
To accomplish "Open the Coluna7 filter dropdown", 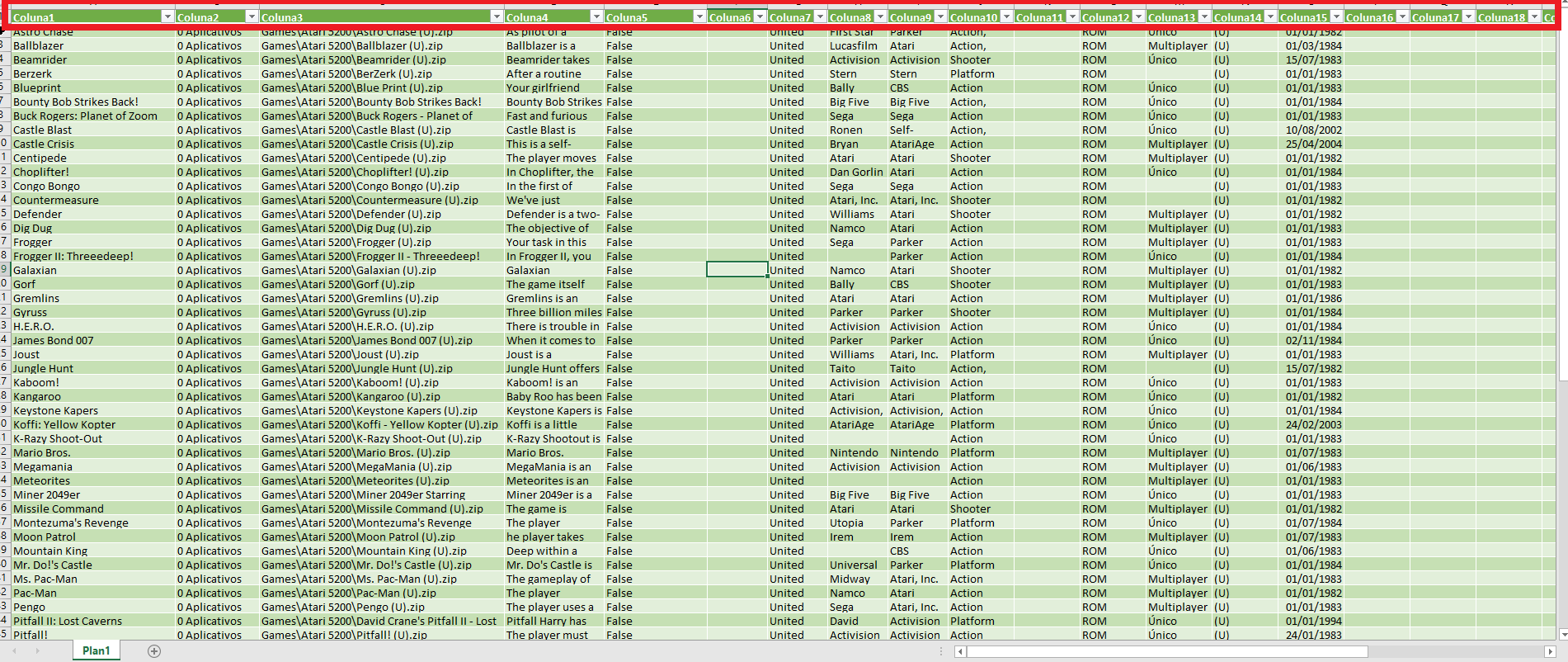I will pyautogui.click(x=820, y=17).
